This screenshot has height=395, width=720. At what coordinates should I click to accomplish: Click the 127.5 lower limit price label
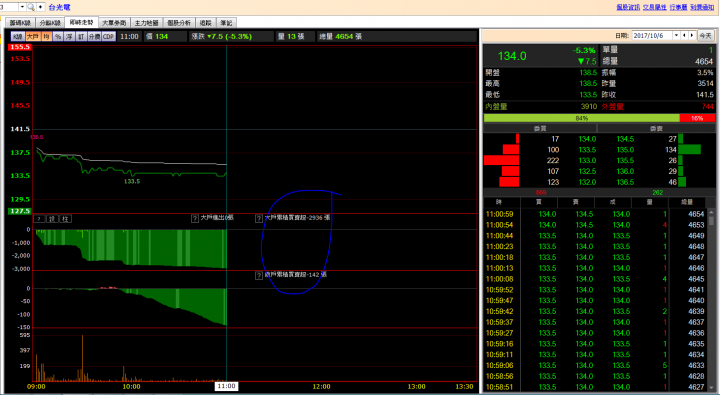click(20, 211)
